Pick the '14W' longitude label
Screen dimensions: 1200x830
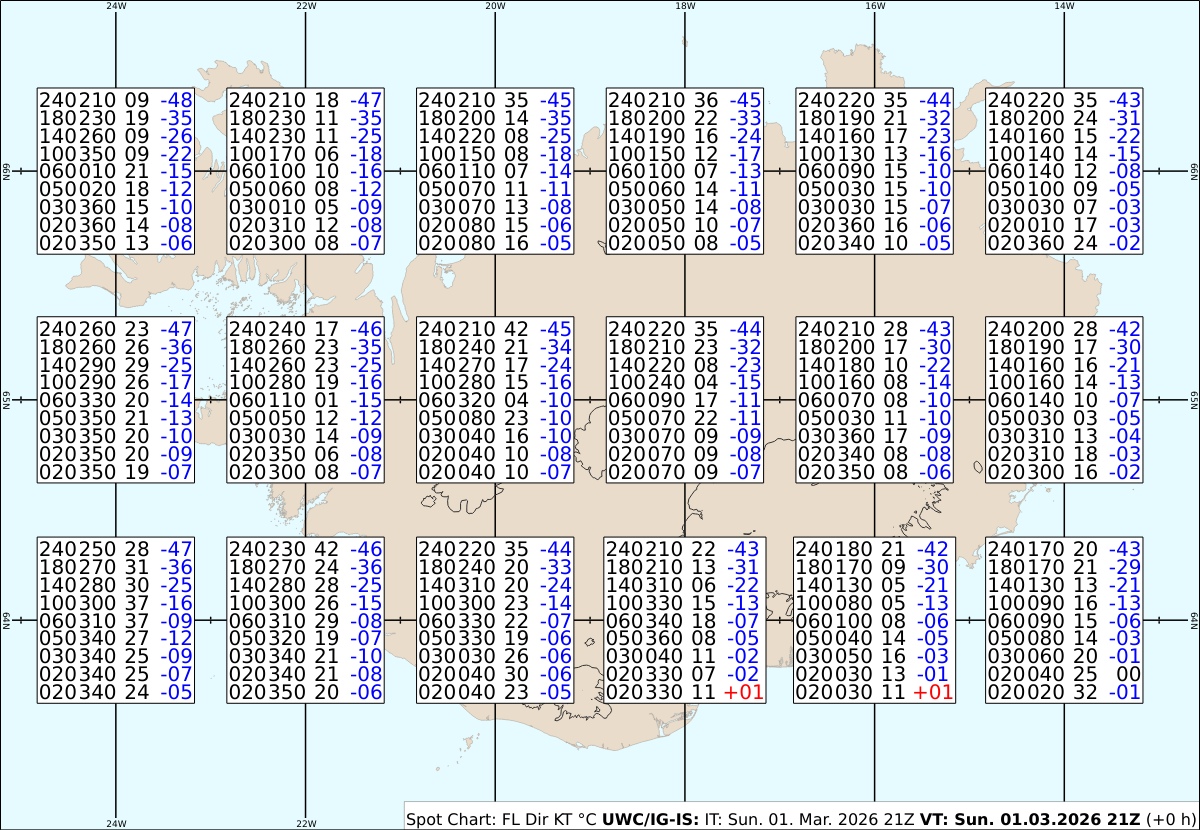pyautogui.click(x=1065, y=6)
